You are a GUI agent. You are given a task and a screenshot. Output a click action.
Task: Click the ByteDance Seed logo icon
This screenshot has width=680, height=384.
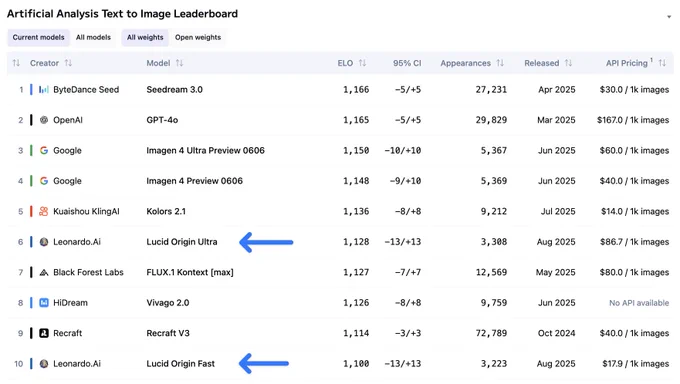pyautogui.click(x=44, y=90)
